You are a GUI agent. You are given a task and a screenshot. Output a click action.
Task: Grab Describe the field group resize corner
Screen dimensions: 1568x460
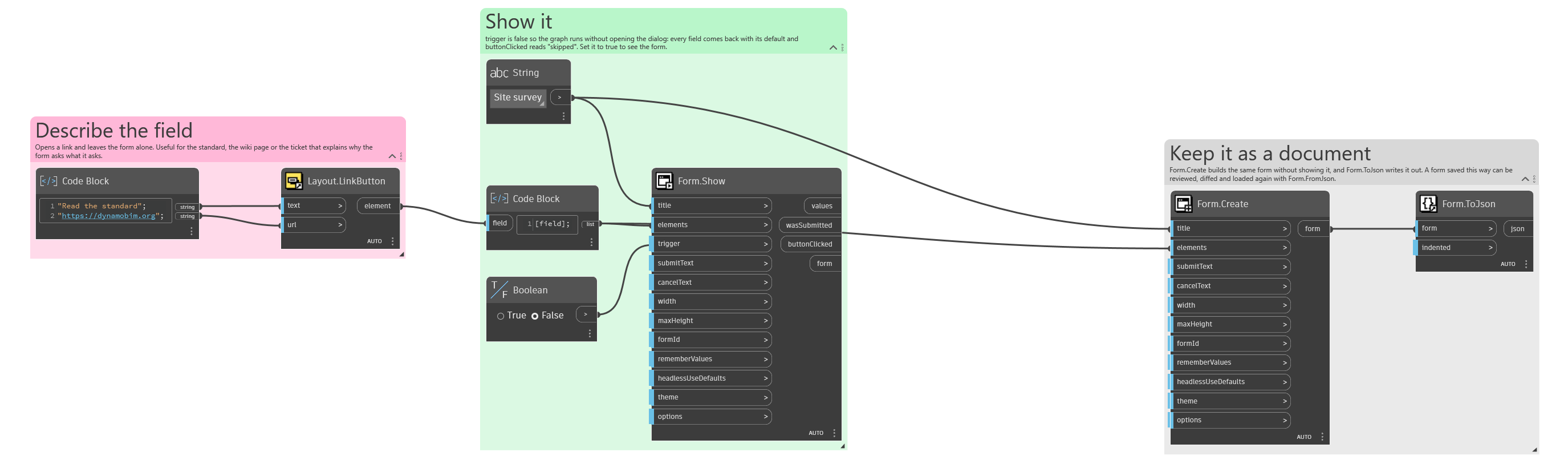point(402,255)
